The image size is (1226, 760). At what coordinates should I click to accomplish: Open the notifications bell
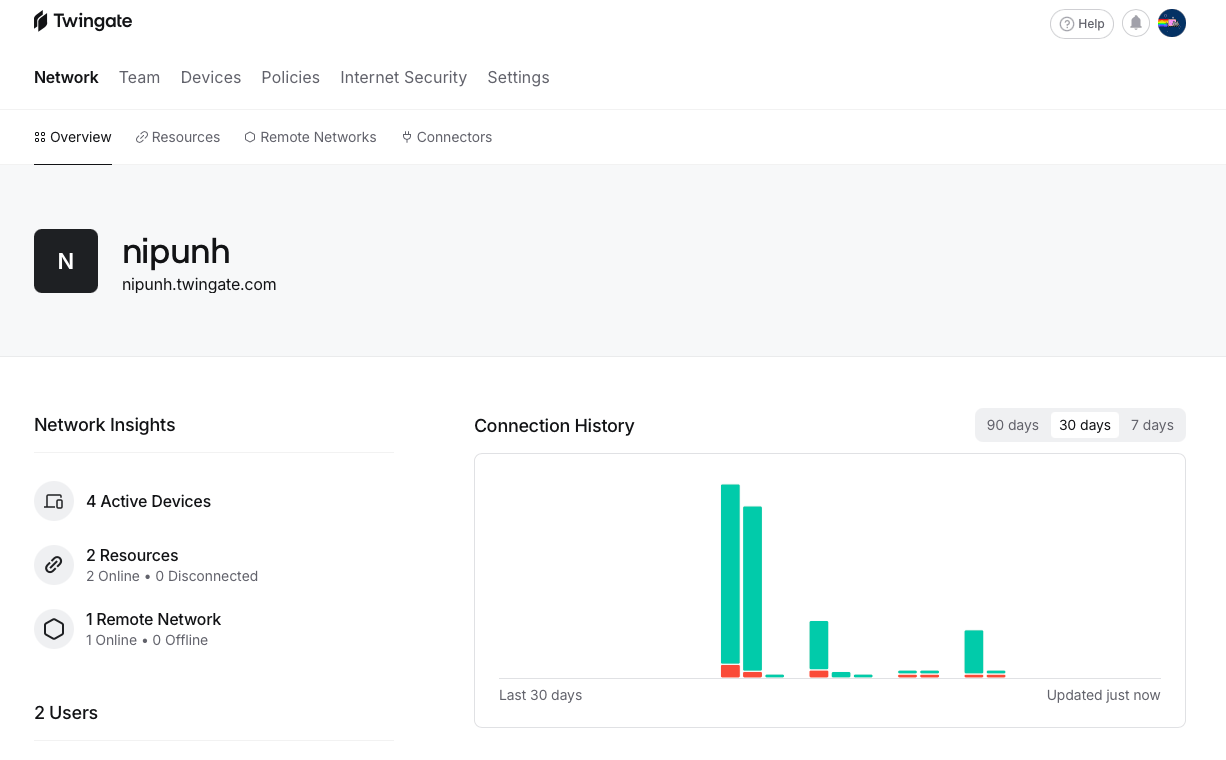coord(1135,23)
